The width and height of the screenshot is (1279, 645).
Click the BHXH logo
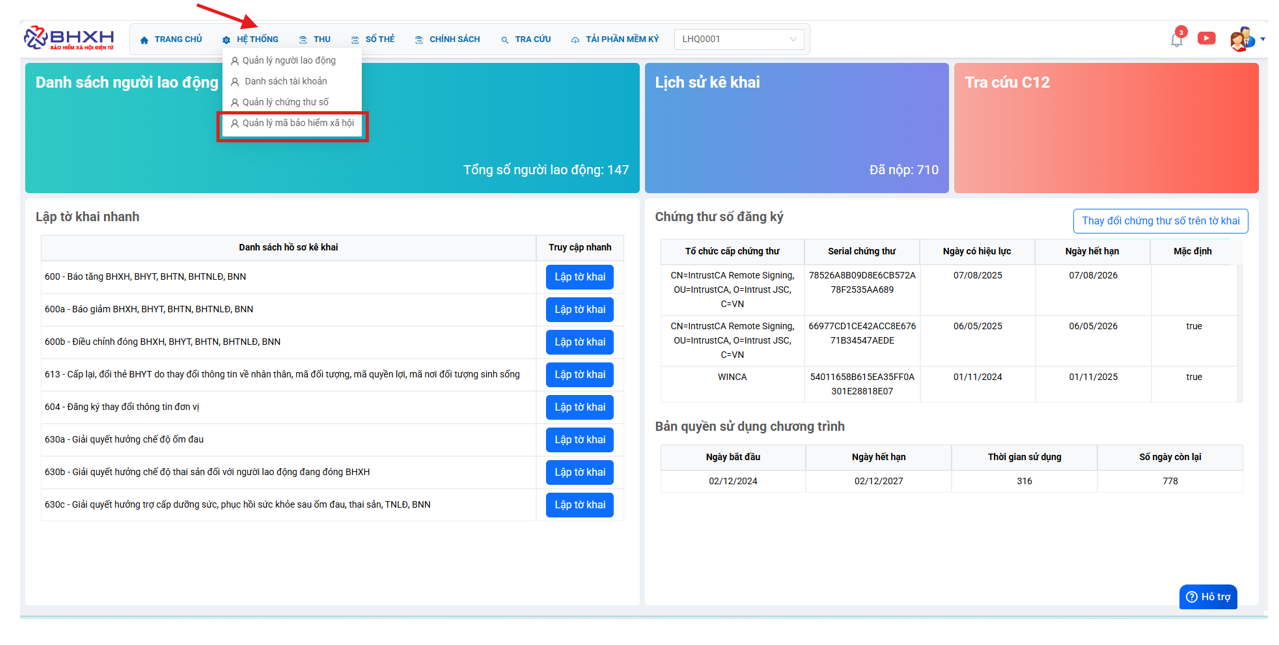point(68,38)
